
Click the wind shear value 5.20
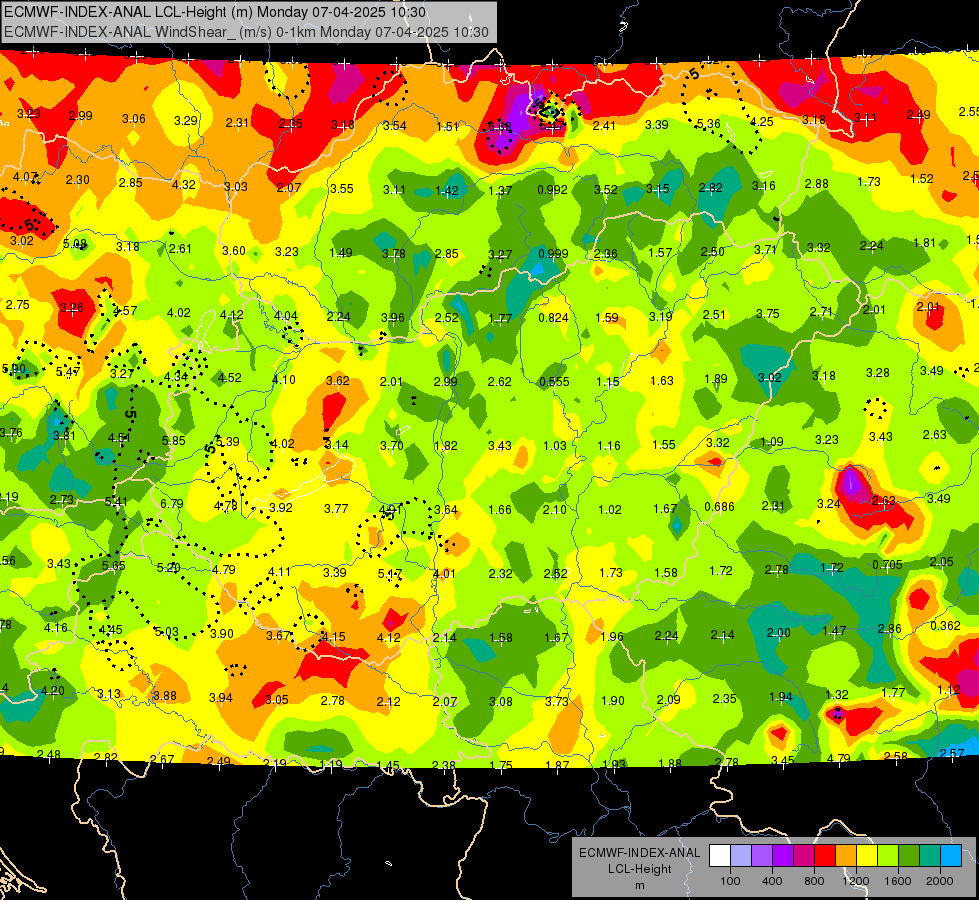pyautogui.click(x=169, y=568)
